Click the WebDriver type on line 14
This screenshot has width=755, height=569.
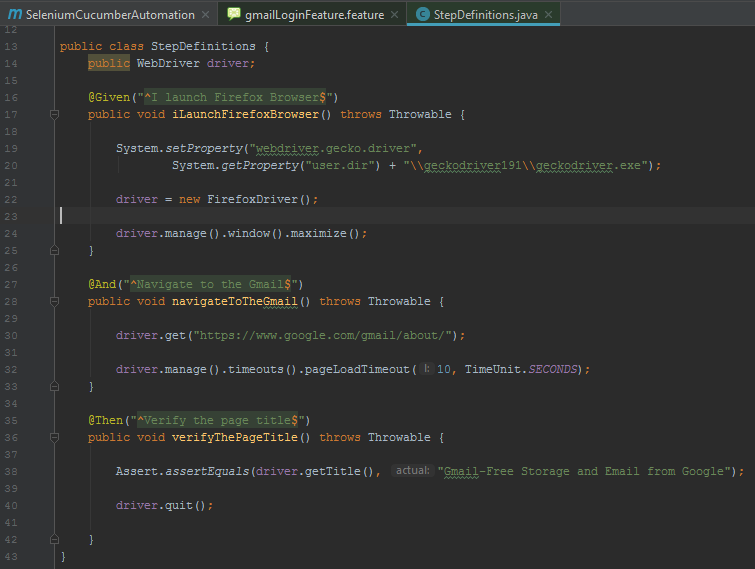[x=168, y=63]
